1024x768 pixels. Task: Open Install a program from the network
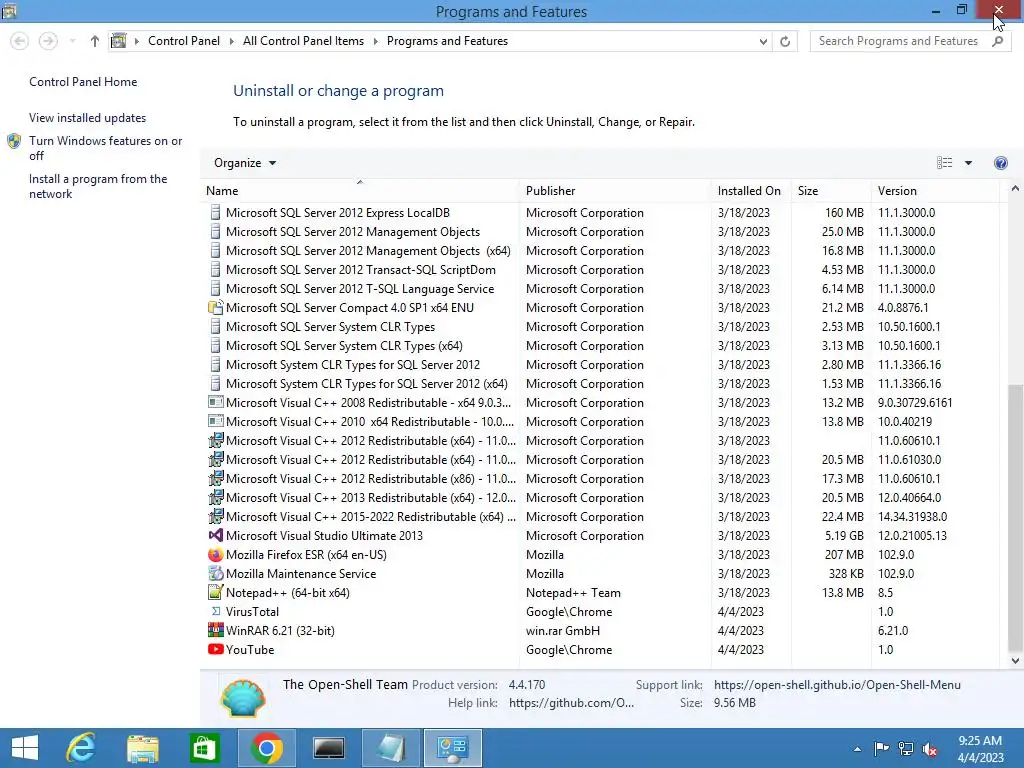(98, 186)
